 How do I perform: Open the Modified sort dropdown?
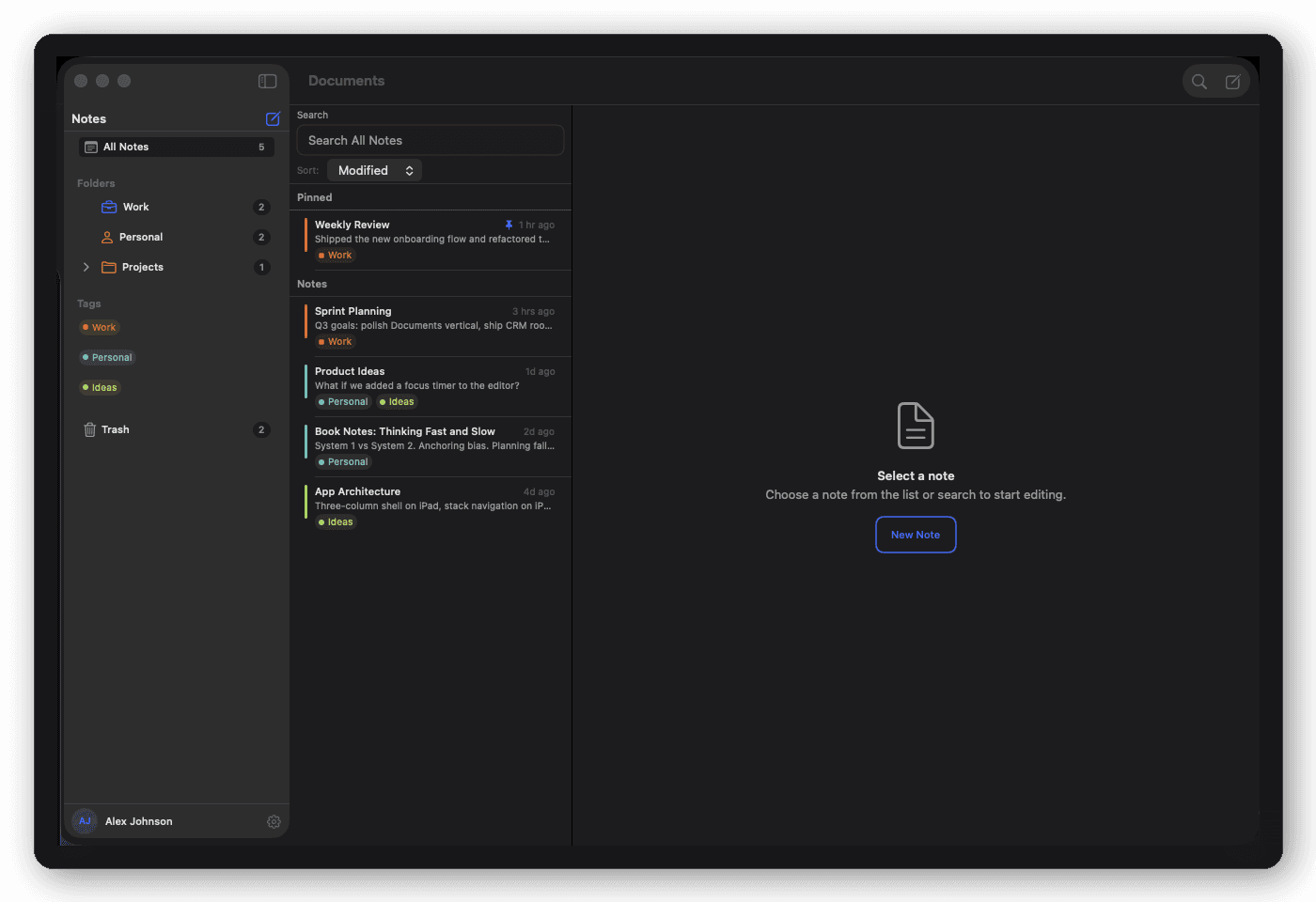point(374,170)
